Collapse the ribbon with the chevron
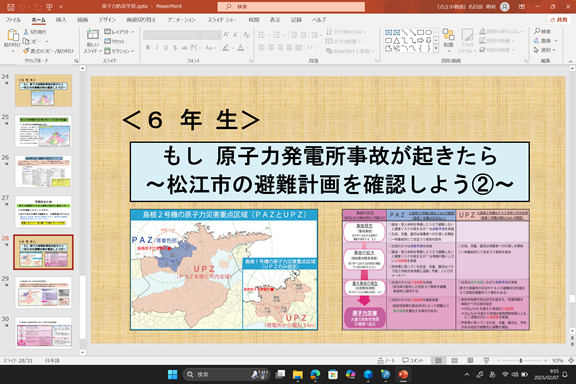Screen dimensions: 576x384 tap(570, 61)
